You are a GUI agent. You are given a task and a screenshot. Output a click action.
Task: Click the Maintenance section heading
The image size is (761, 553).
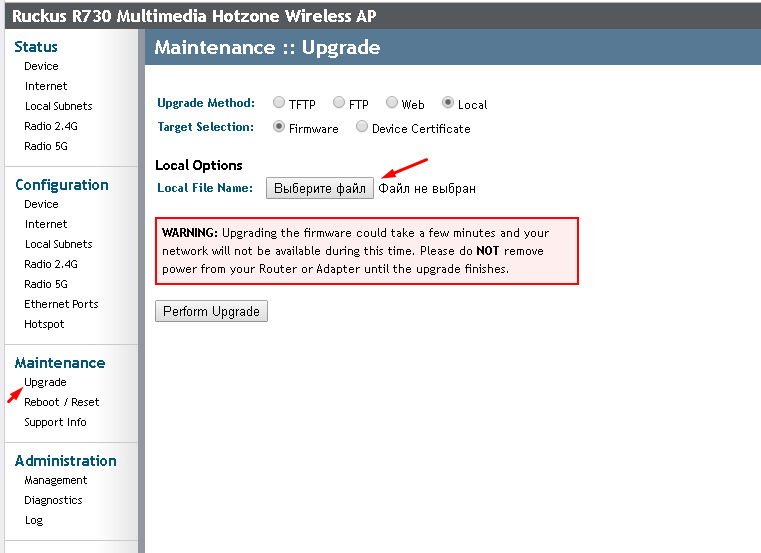coord(60,363)
